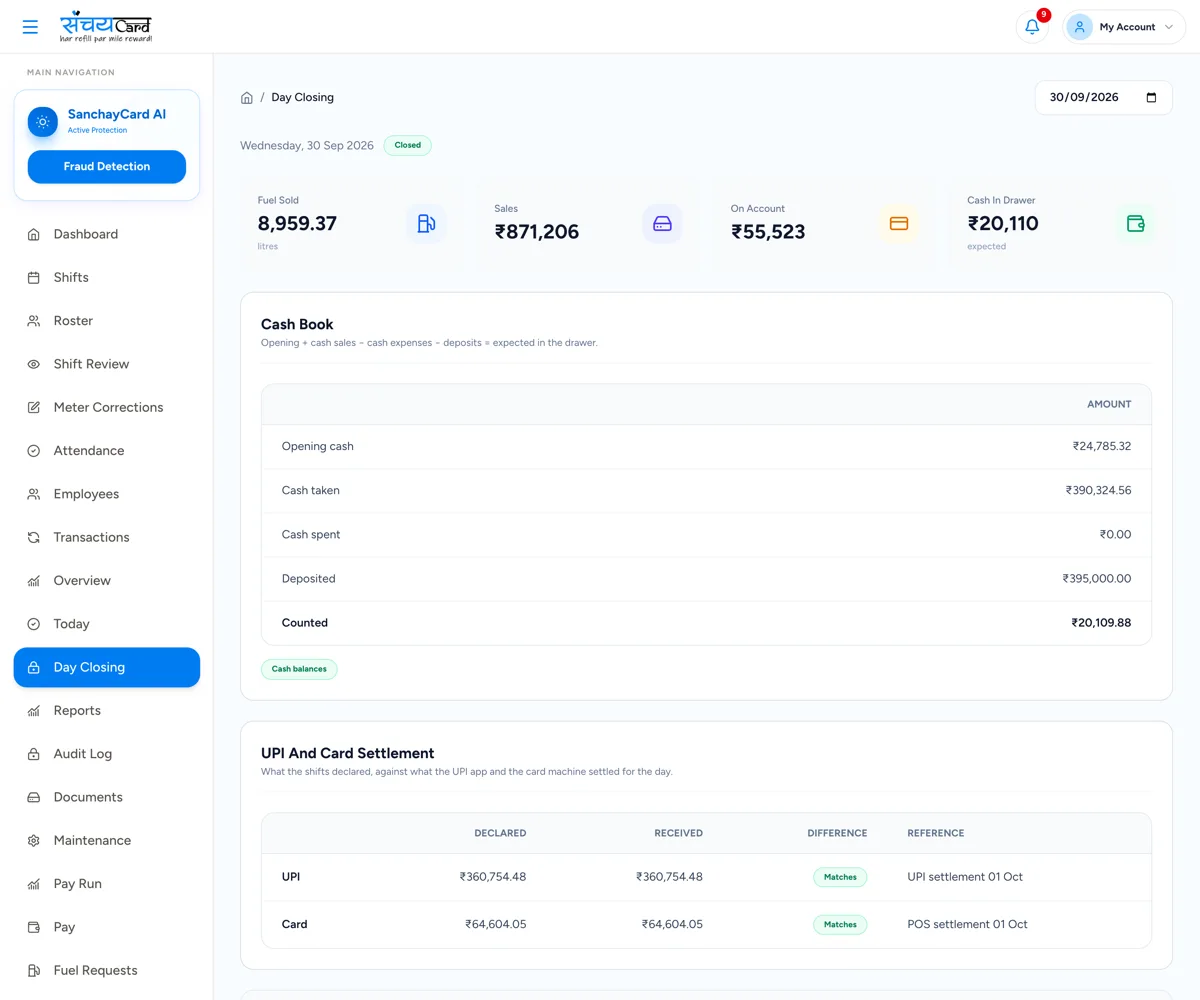Open the date picker calendar icon

tap(1151, 98)
